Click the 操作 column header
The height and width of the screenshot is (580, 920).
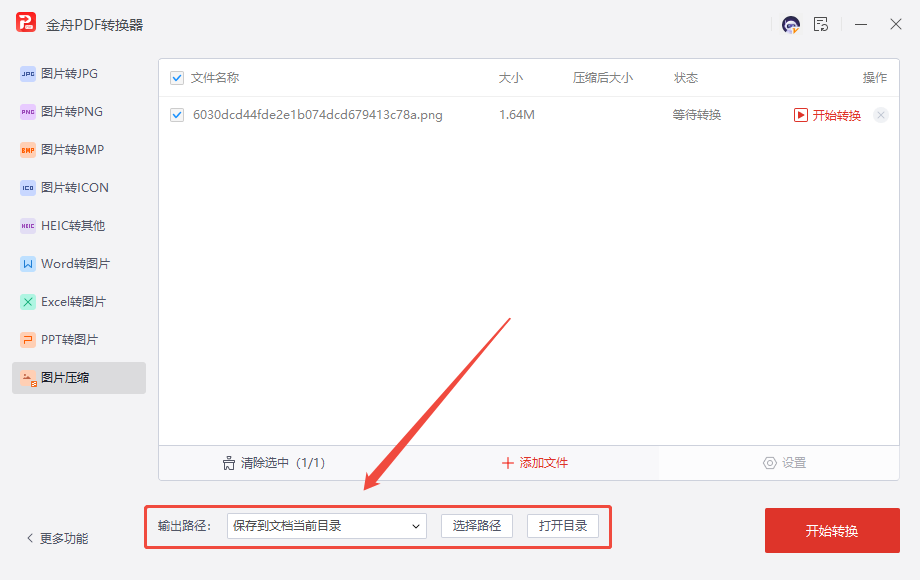[x=874, y=78]
